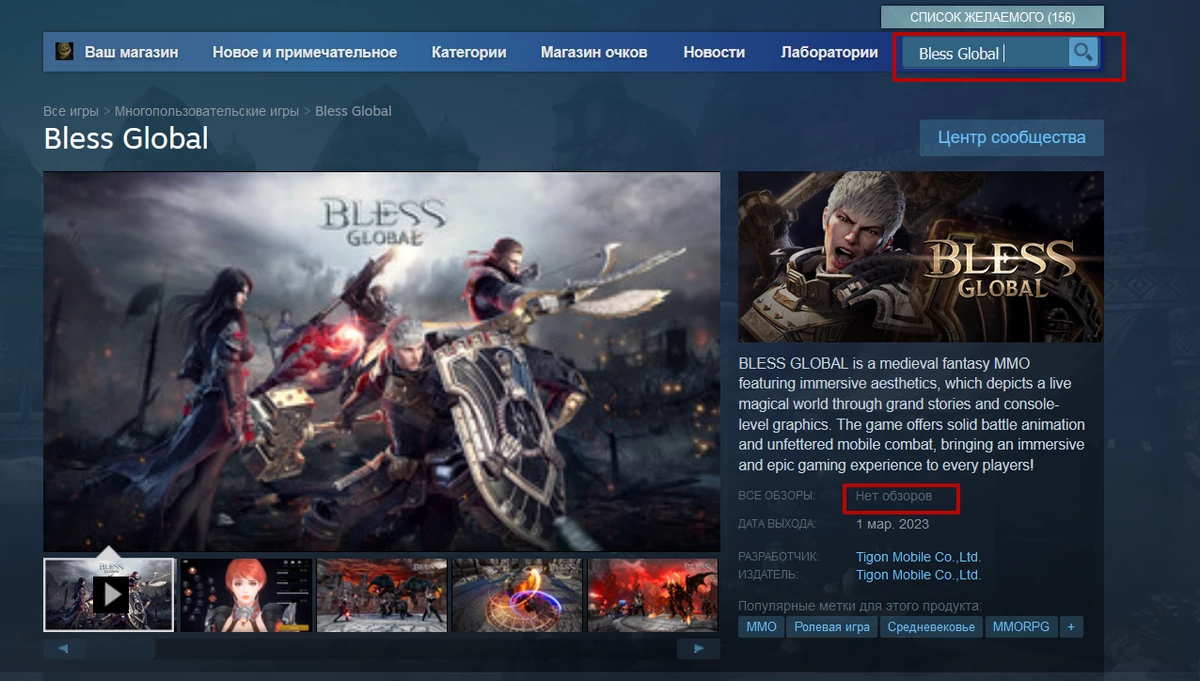Click the store avatar icon beside Ваш магазин
The image size is (1200, 681).
pyautogui.click(x=63, y=52)
